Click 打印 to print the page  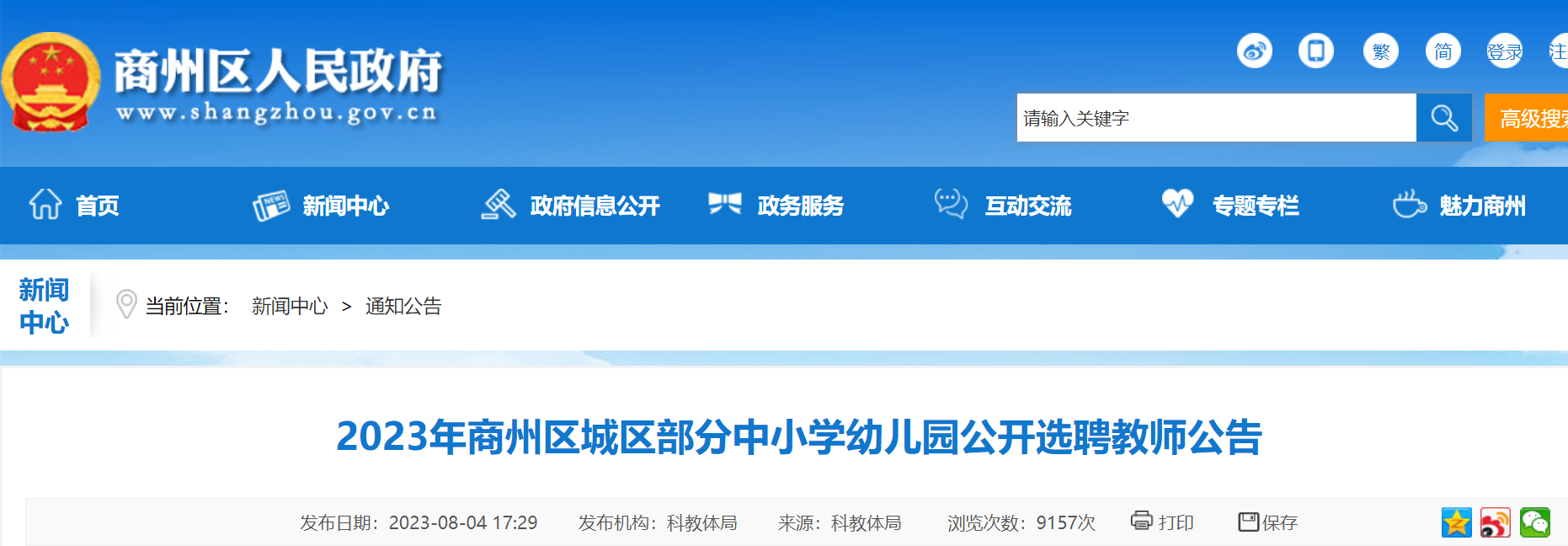point(1176,523)
